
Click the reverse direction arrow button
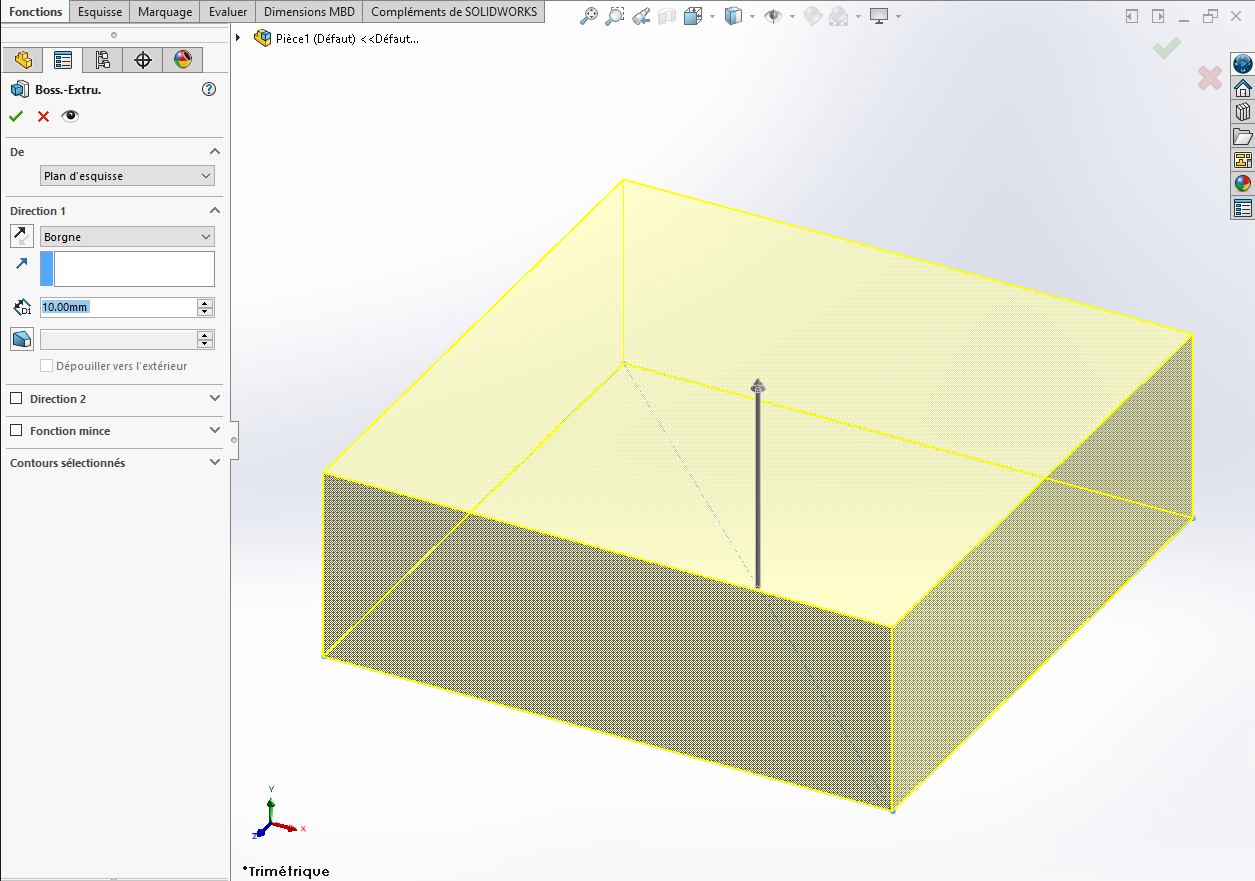click(22, 236)
